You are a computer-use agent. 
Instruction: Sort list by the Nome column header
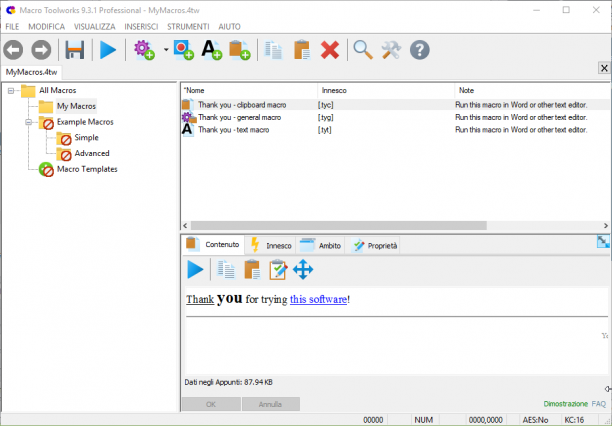click(249, 91)
